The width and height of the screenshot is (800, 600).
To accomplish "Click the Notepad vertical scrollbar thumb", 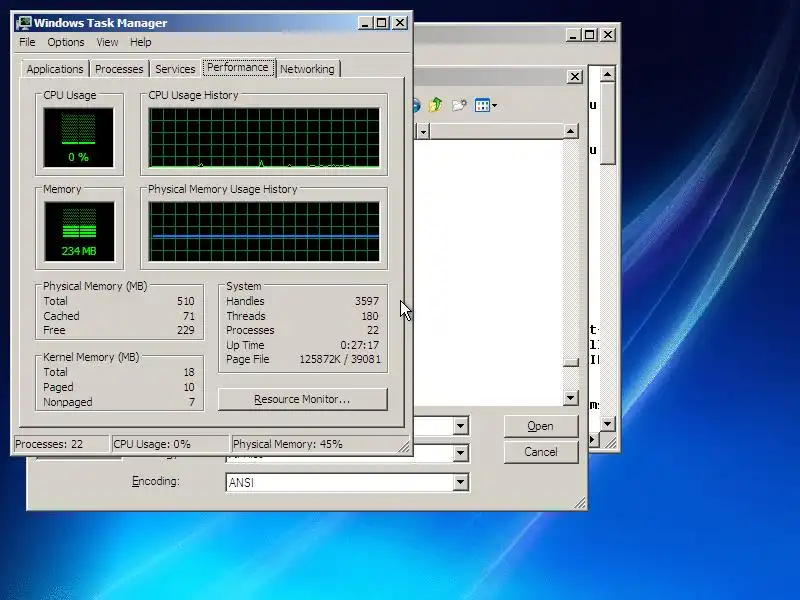I will coord(607,123).
